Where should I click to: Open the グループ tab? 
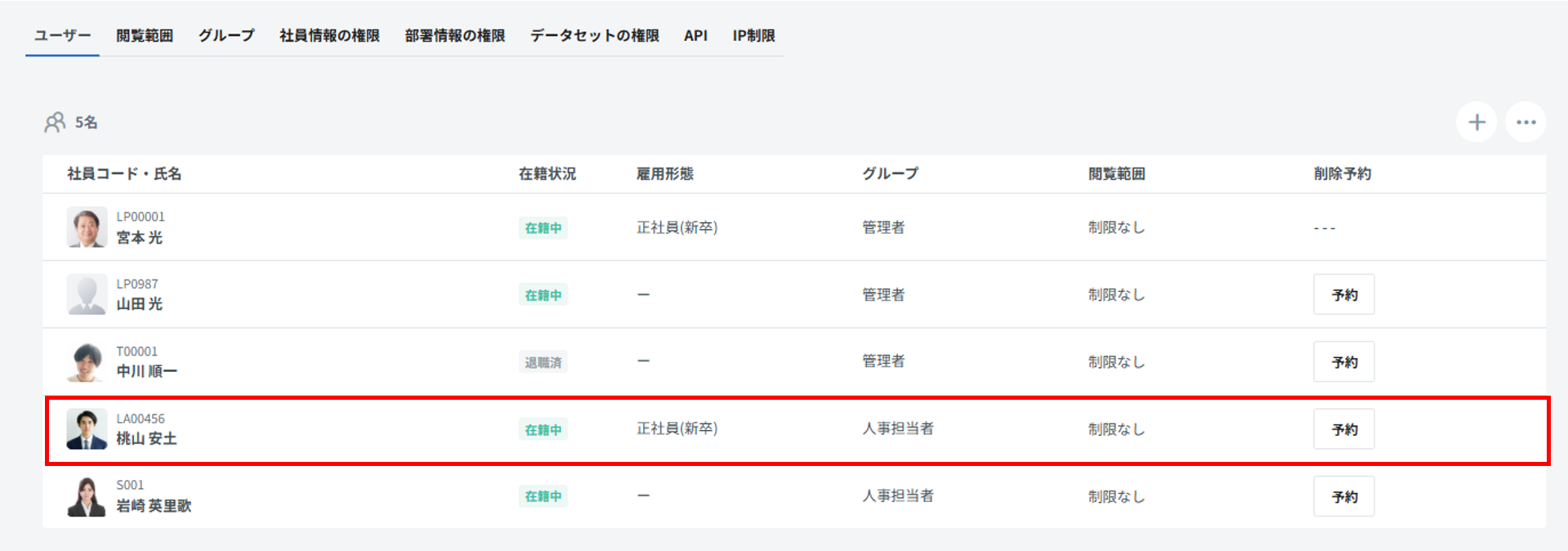[x=226, y=36]
